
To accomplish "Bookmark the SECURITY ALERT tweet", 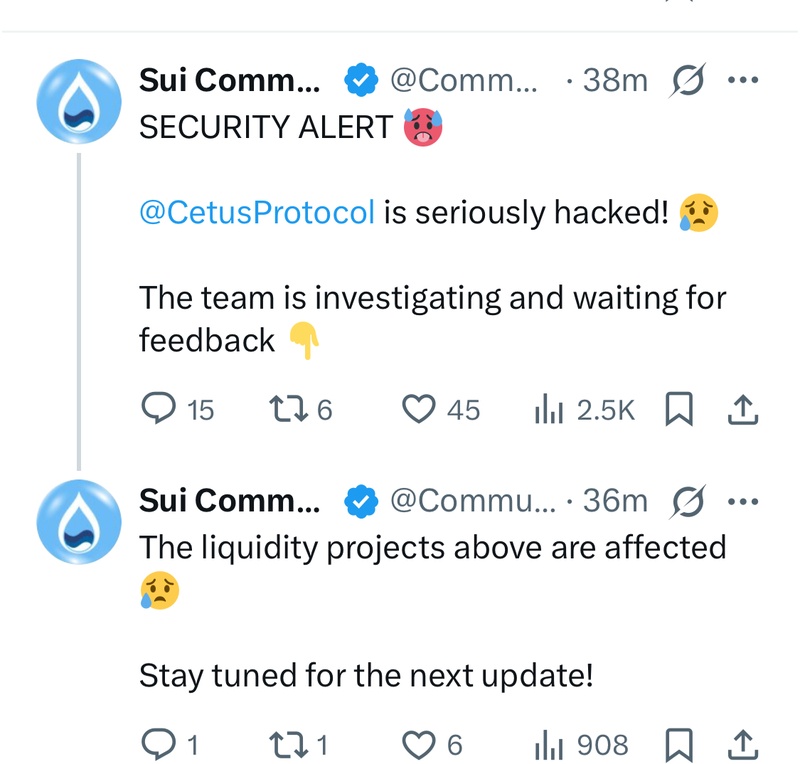I will (x=679, y=409).
